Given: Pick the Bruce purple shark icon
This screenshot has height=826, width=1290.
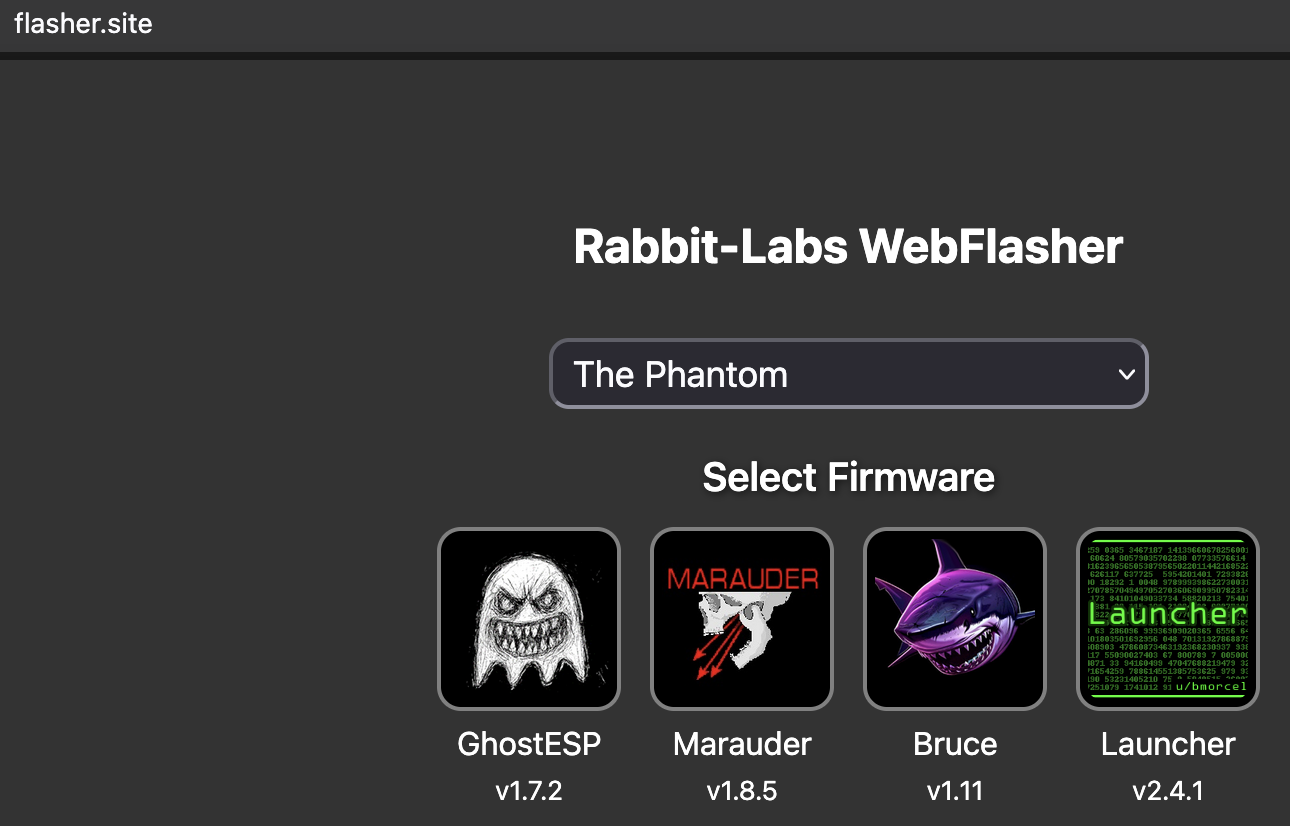Looking at the screenshot, I should point(955,618).
